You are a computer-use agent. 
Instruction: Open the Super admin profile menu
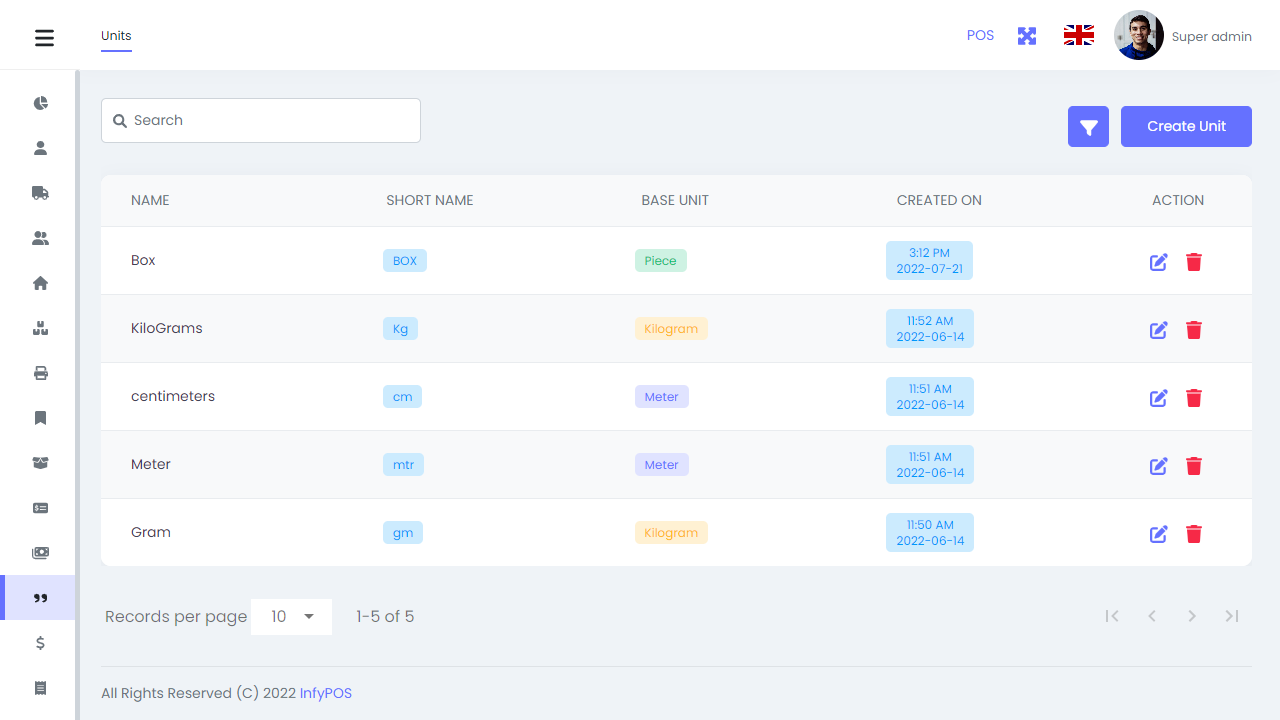pyautogui.click(x=1183, y=36)
